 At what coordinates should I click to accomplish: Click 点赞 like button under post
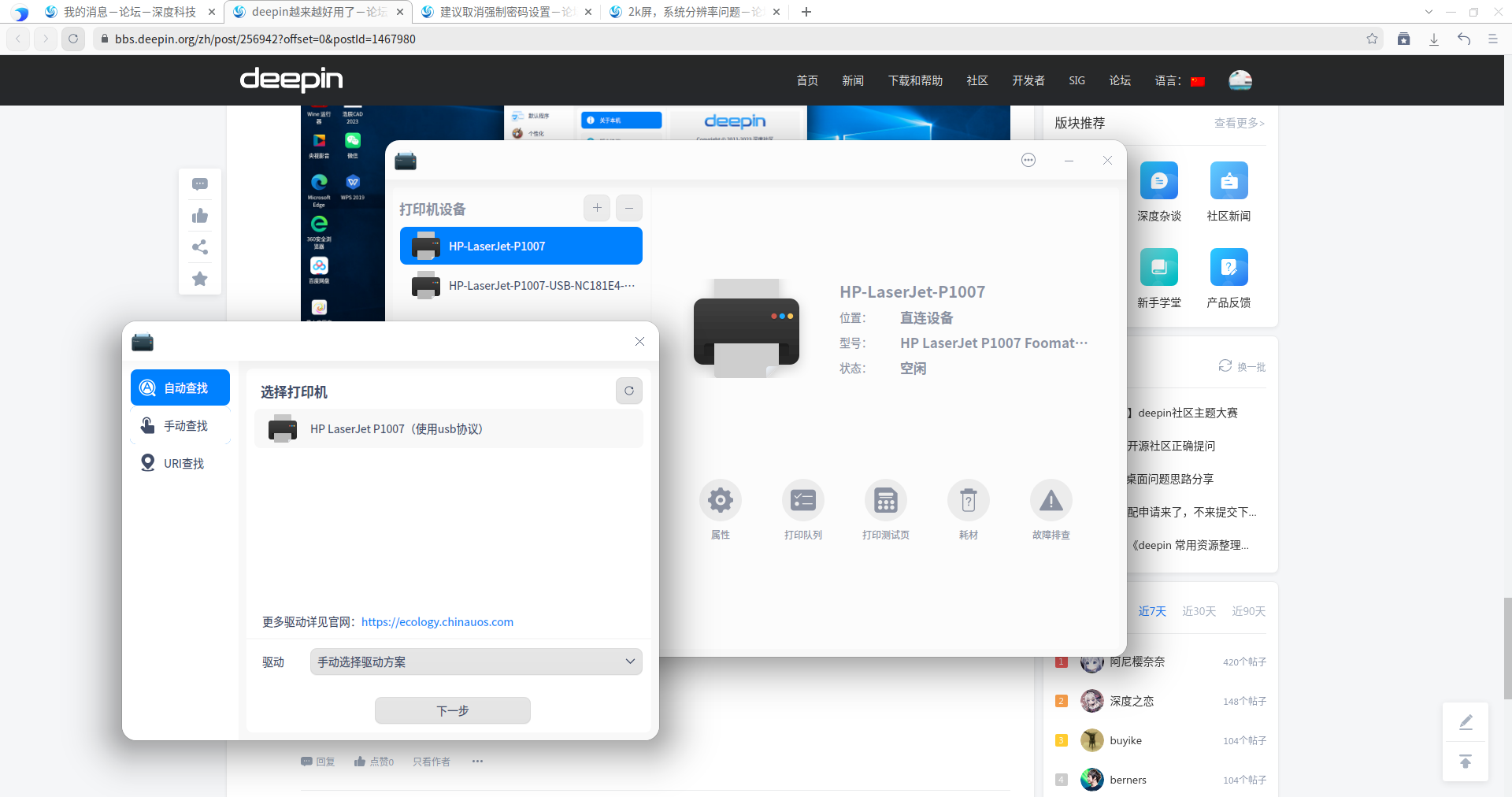(374, 762)
